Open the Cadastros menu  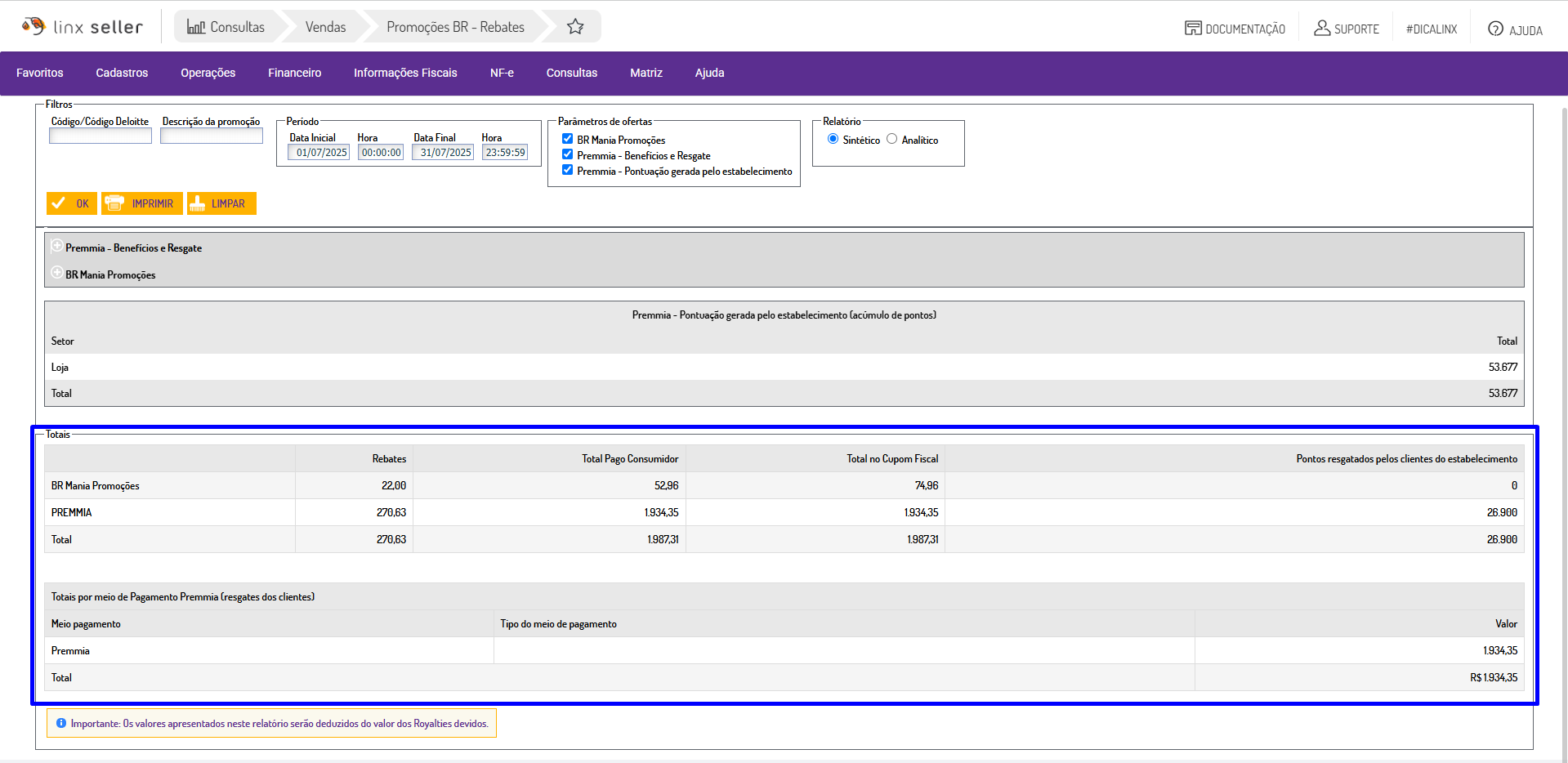pyautogui.click(x=122, y=73)
